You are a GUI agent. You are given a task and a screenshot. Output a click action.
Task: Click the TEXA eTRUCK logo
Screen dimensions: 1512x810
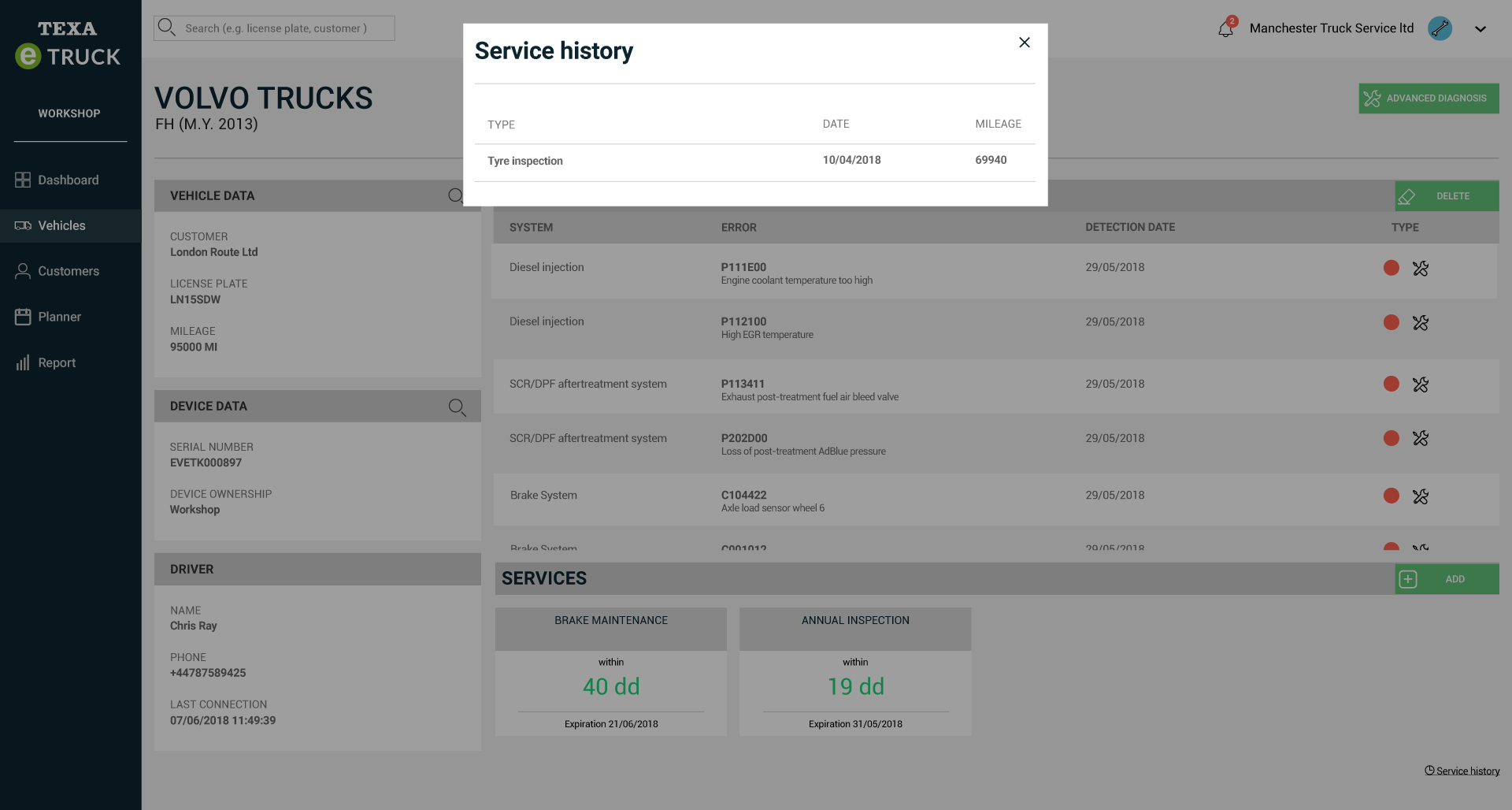[x=69, y=45]
